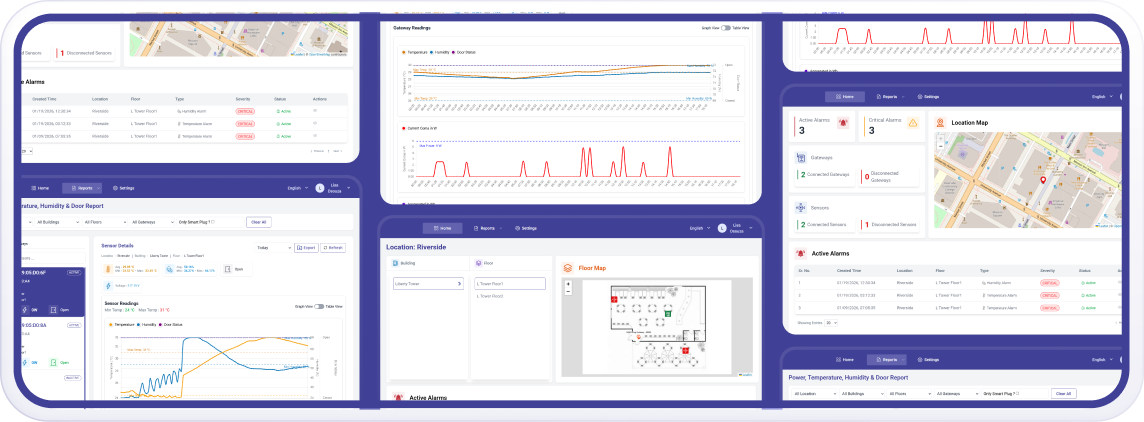This screenshot has width=1144, height=422.
Task: Click the Export button
Action: pos(306,247)
